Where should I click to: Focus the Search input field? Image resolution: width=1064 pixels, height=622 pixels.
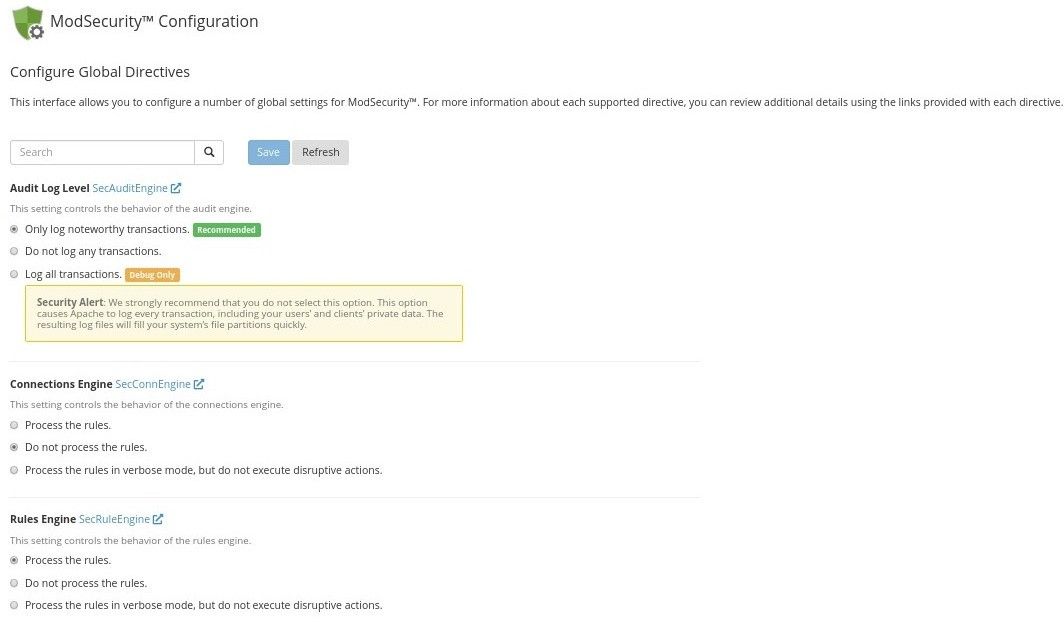click(x=102, y=152)
